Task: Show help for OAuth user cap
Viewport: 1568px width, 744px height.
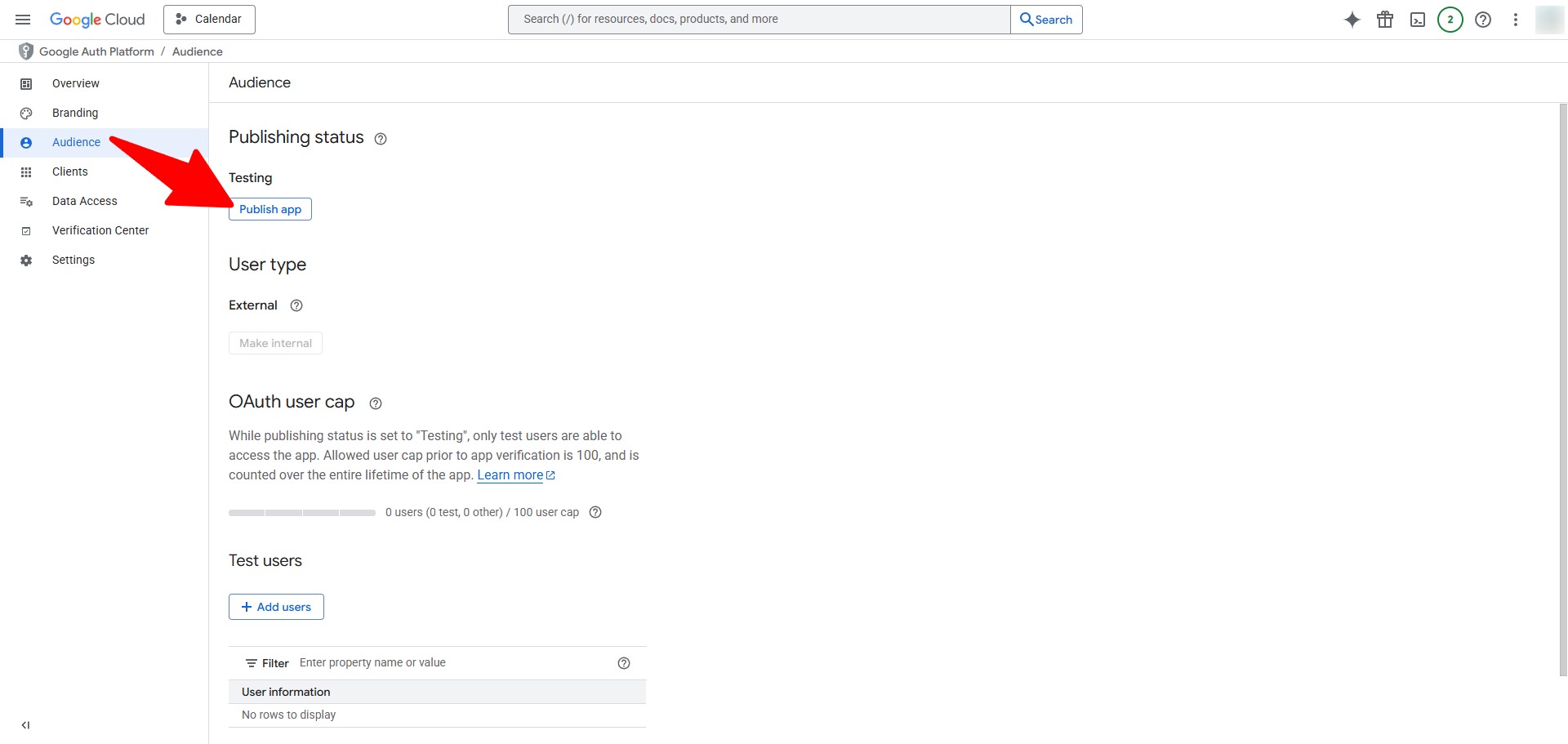Action: click(376, 403)
